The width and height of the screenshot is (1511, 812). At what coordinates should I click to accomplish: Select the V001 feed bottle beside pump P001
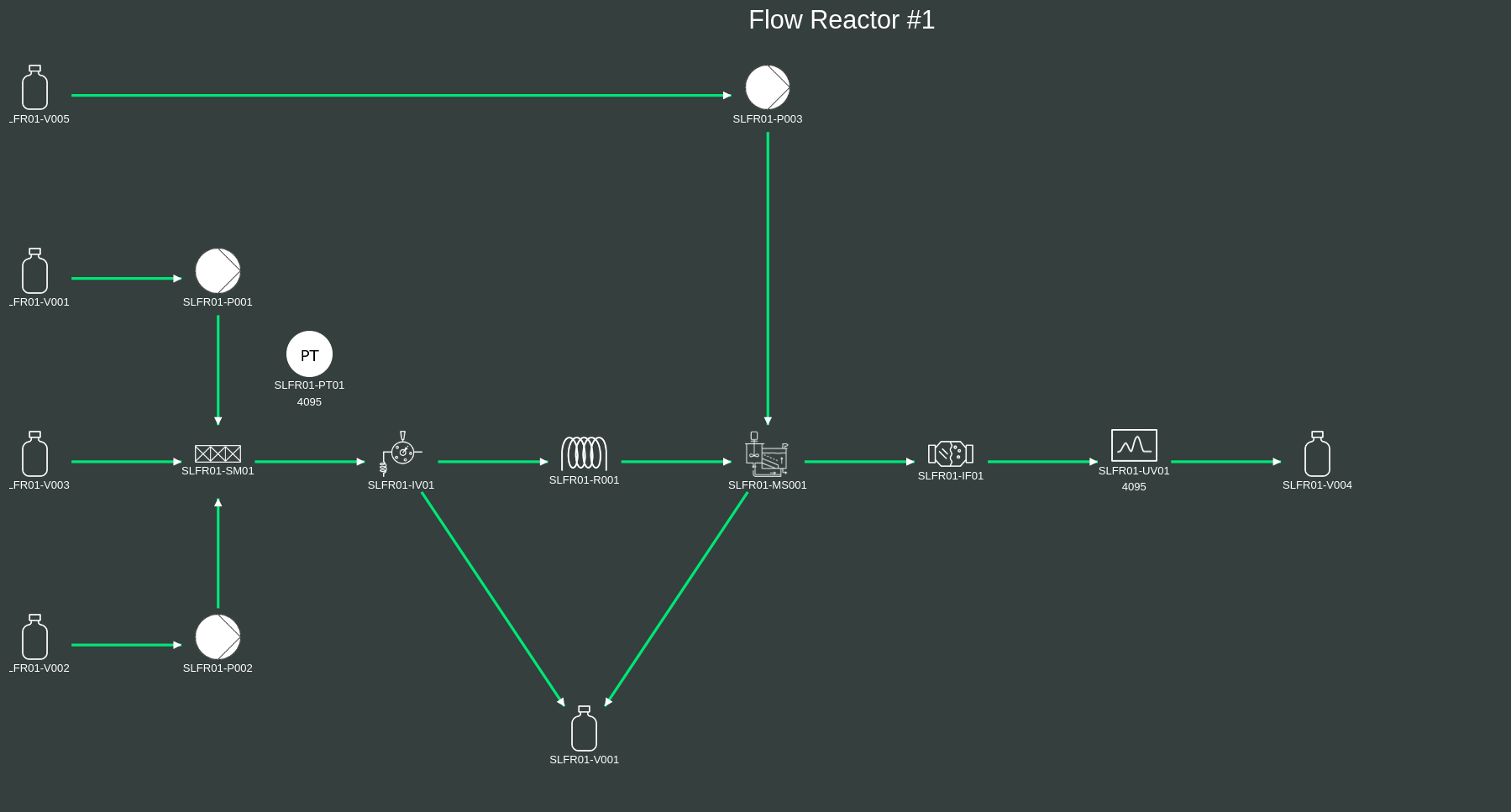pyautogui.click(x=34, y=270)
